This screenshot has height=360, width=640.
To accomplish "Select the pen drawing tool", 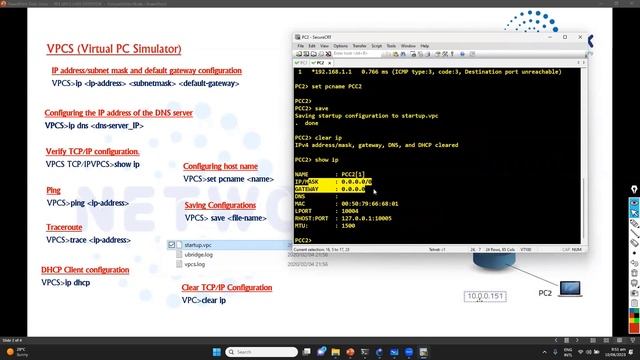I will coord(634,223).
